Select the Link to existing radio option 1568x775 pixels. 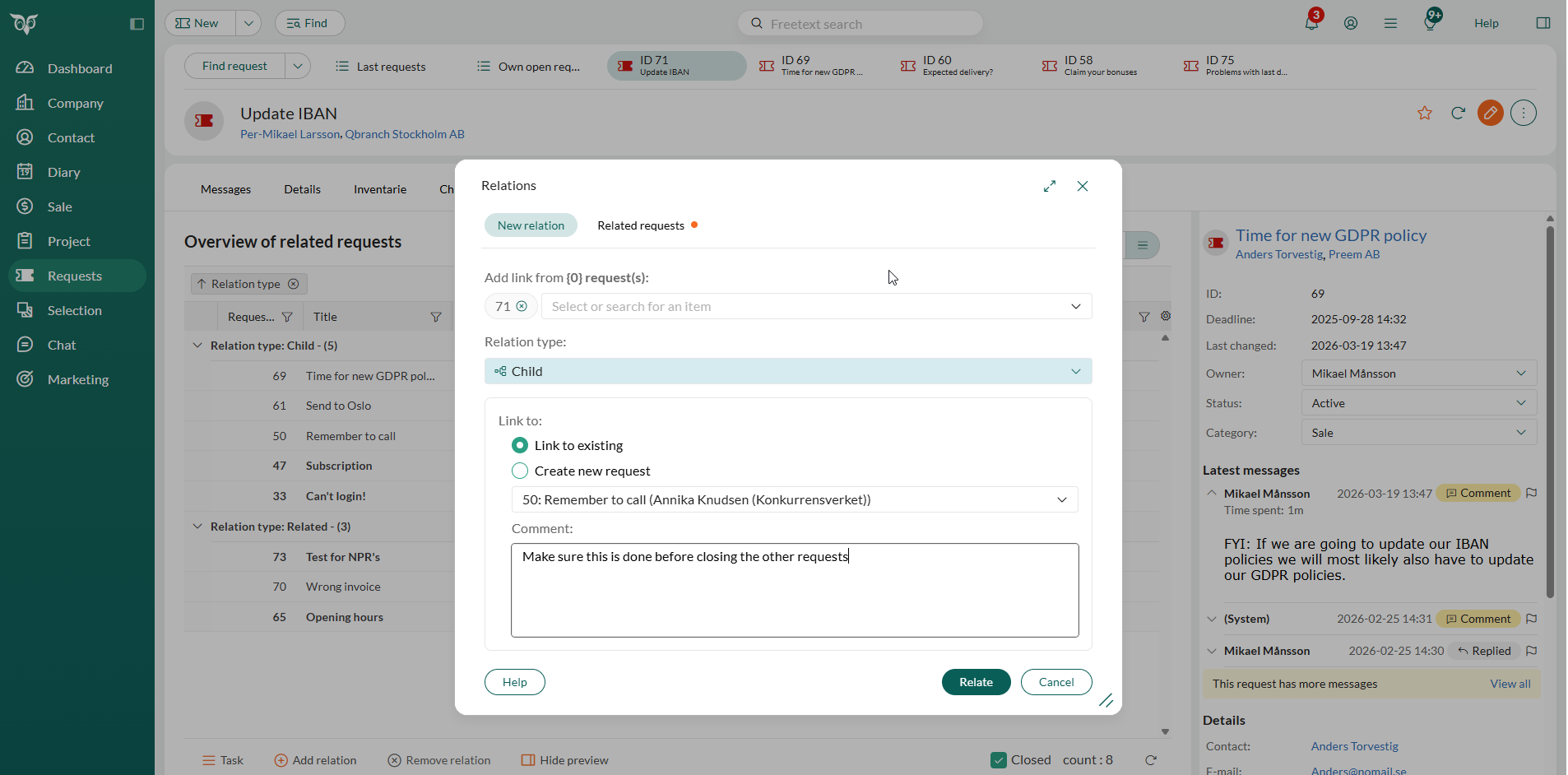520,445
